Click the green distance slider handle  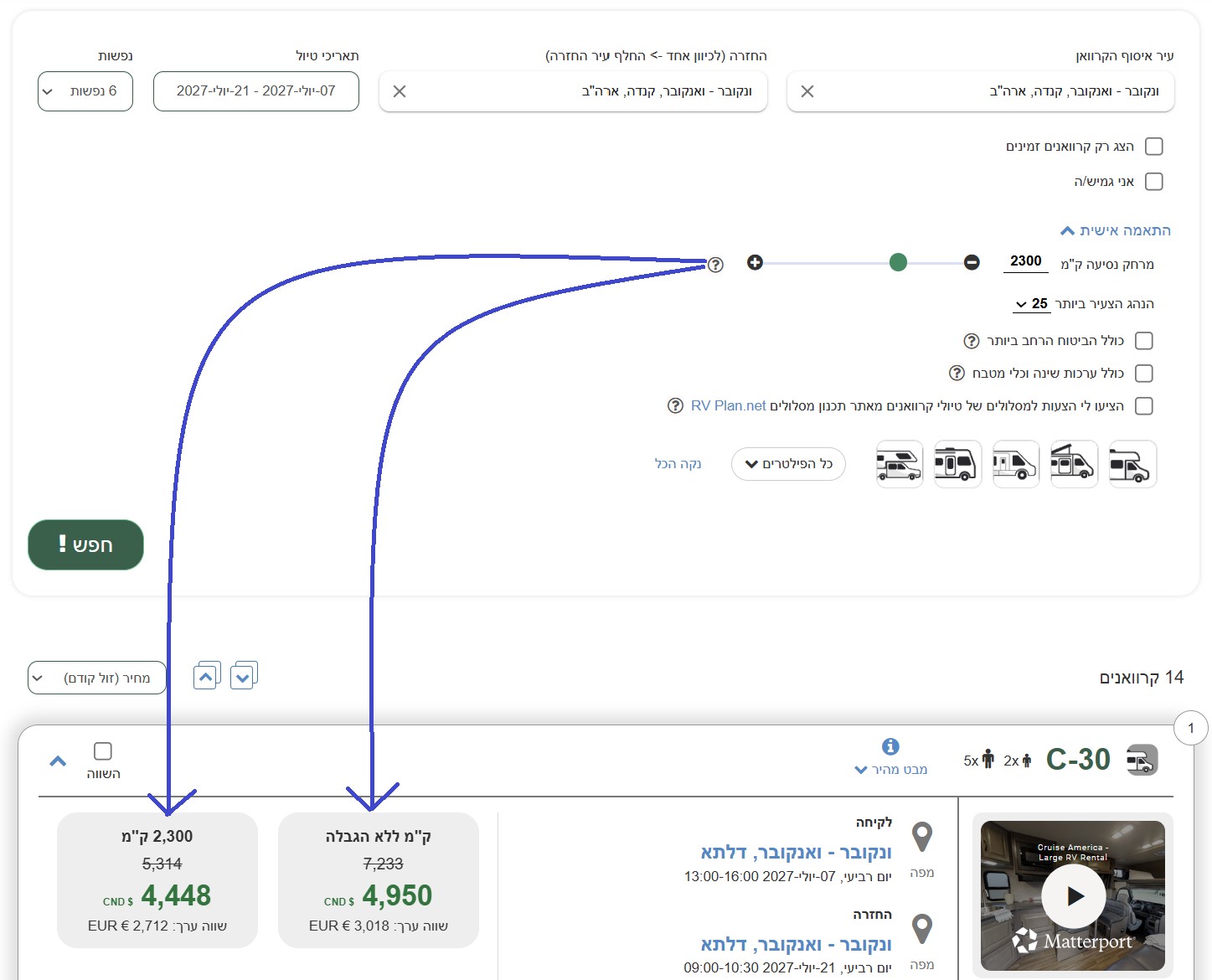tap(898, 263)
